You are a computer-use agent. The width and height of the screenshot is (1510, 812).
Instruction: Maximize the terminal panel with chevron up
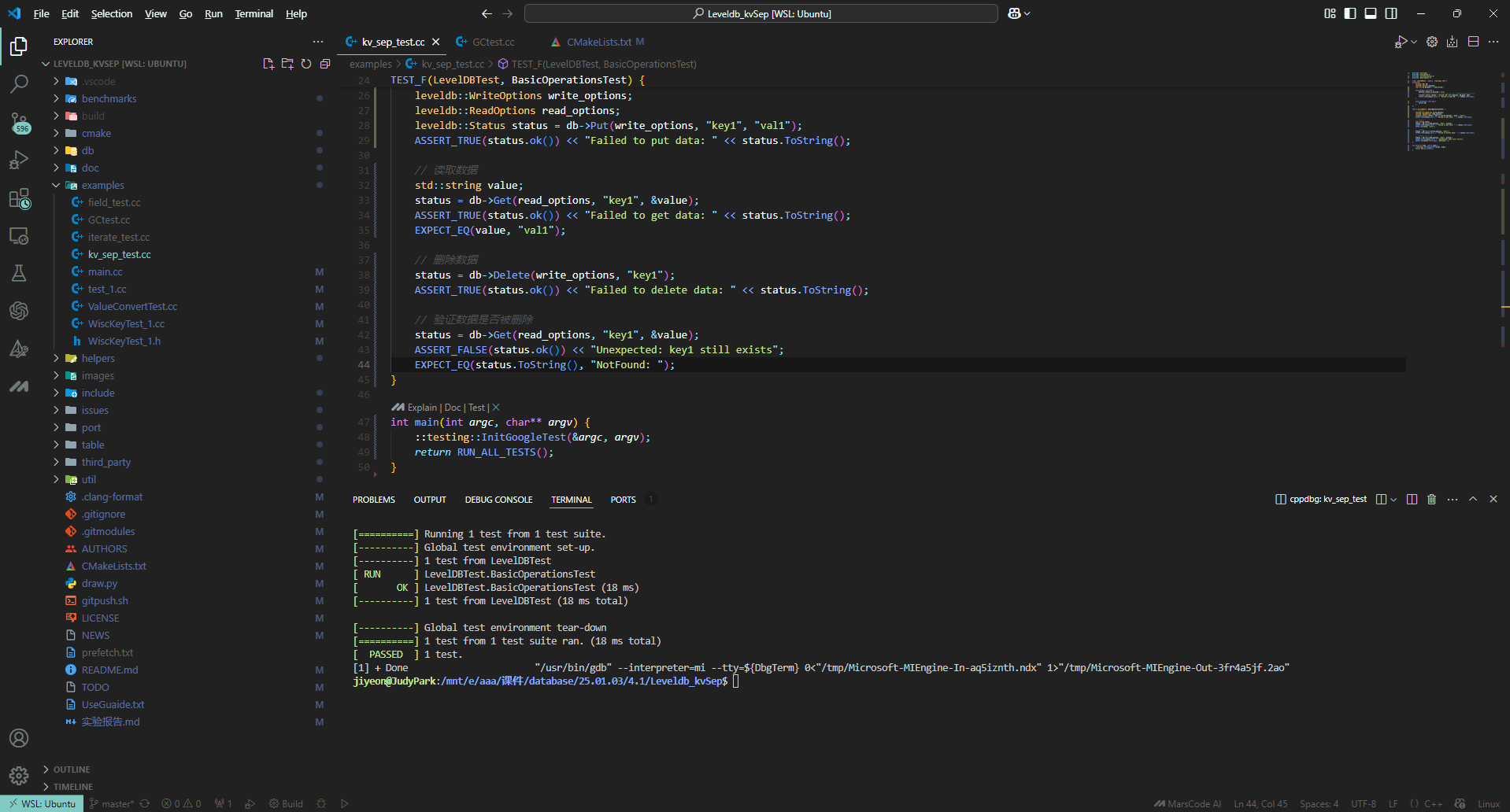(1473, 499)
